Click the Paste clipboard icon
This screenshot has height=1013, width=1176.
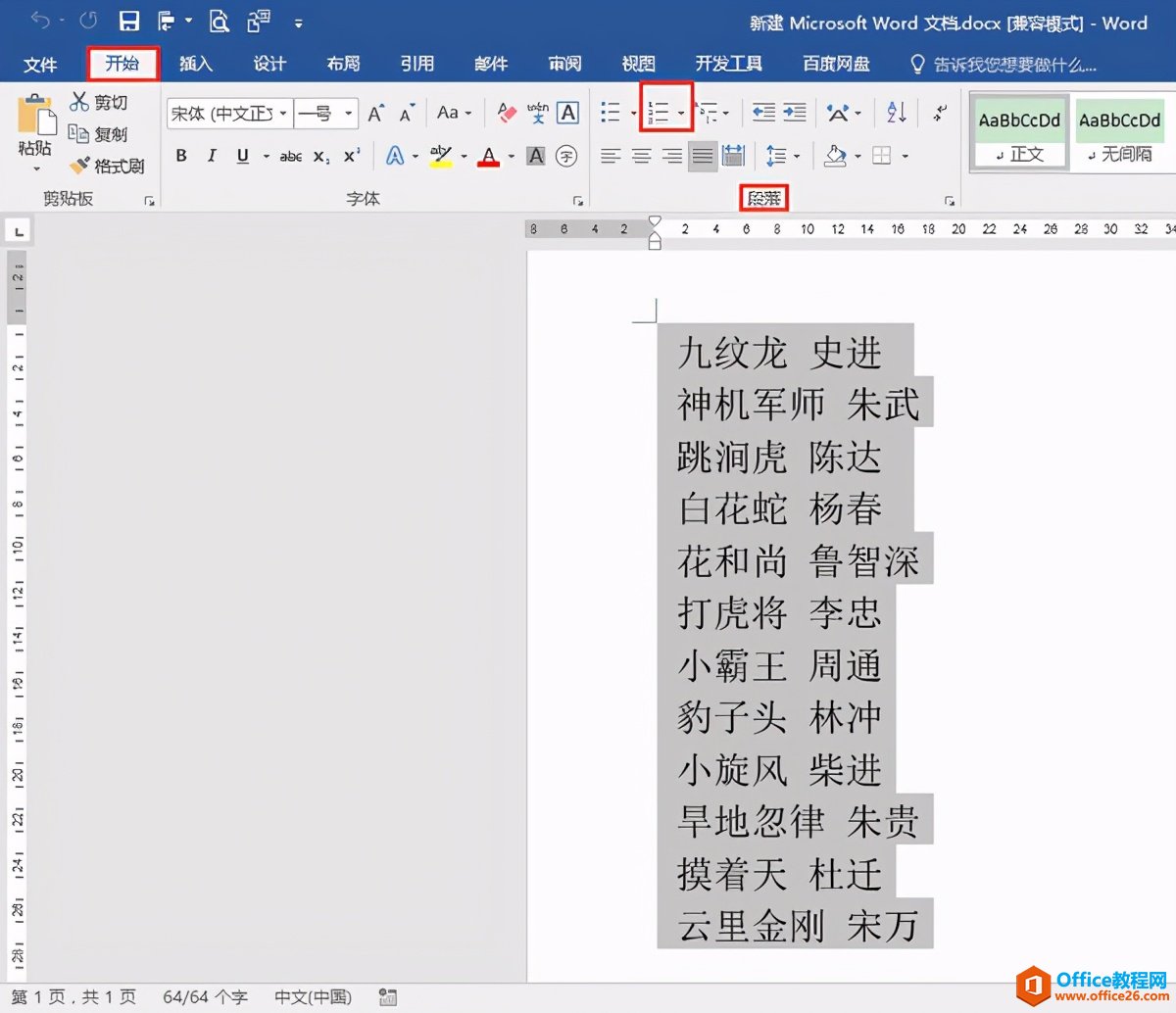click(x=36, y=116)
